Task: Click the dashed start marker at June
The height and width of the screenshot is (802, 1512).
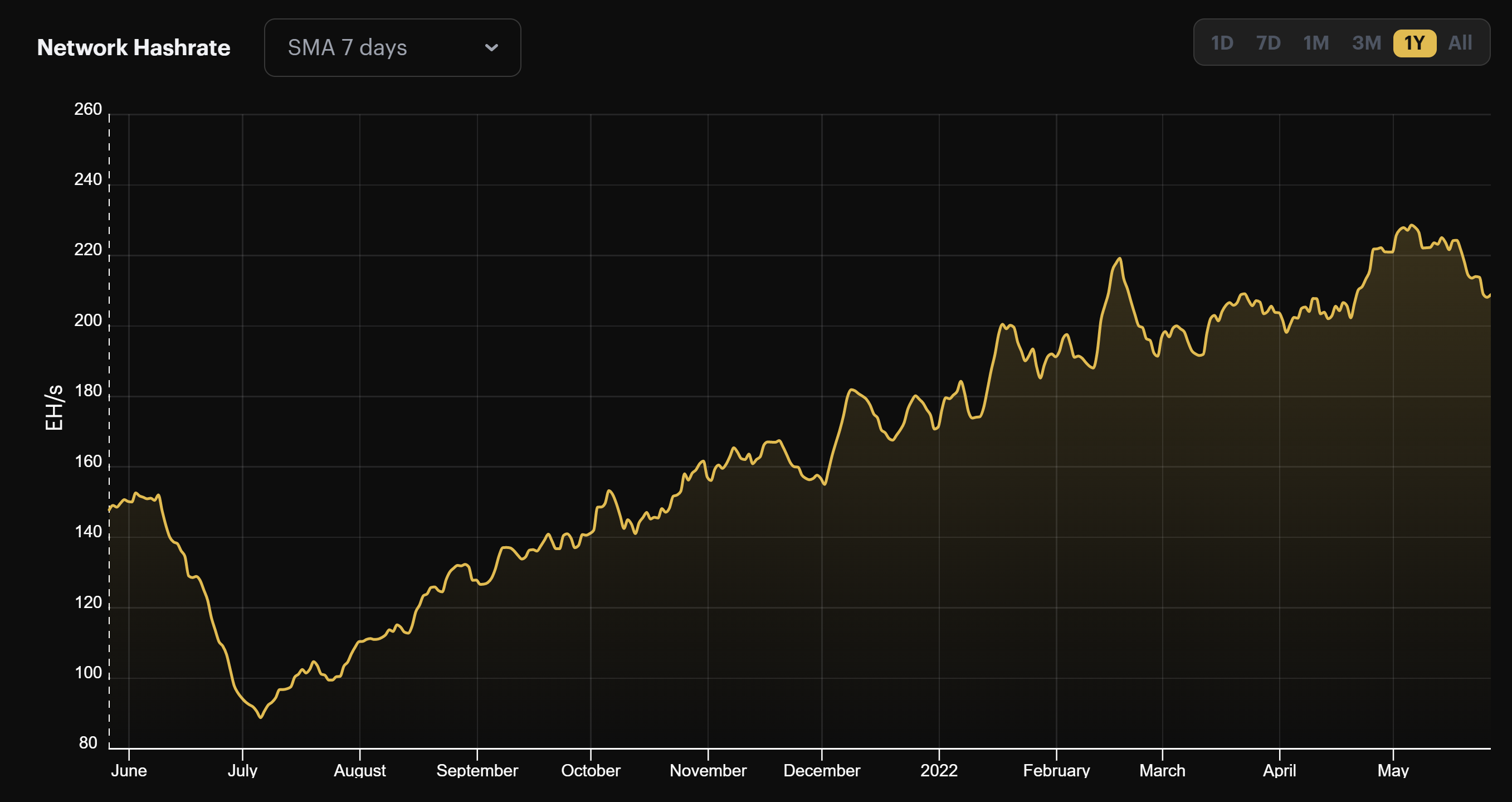Action: [109, 411]
